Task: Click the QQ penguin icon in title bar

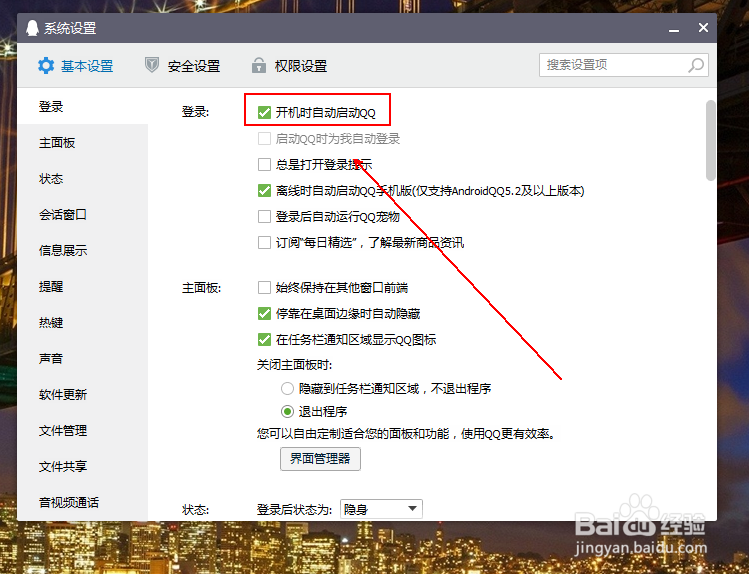Action: (32, 28)
